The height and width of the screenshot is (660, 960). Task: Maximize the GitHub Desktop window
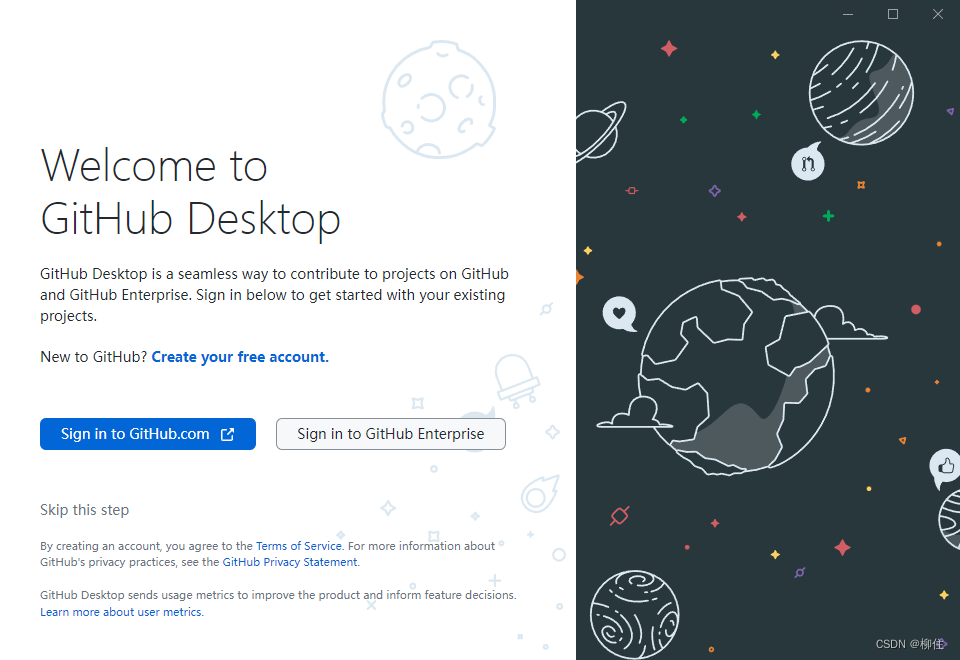tap(893, 14)
